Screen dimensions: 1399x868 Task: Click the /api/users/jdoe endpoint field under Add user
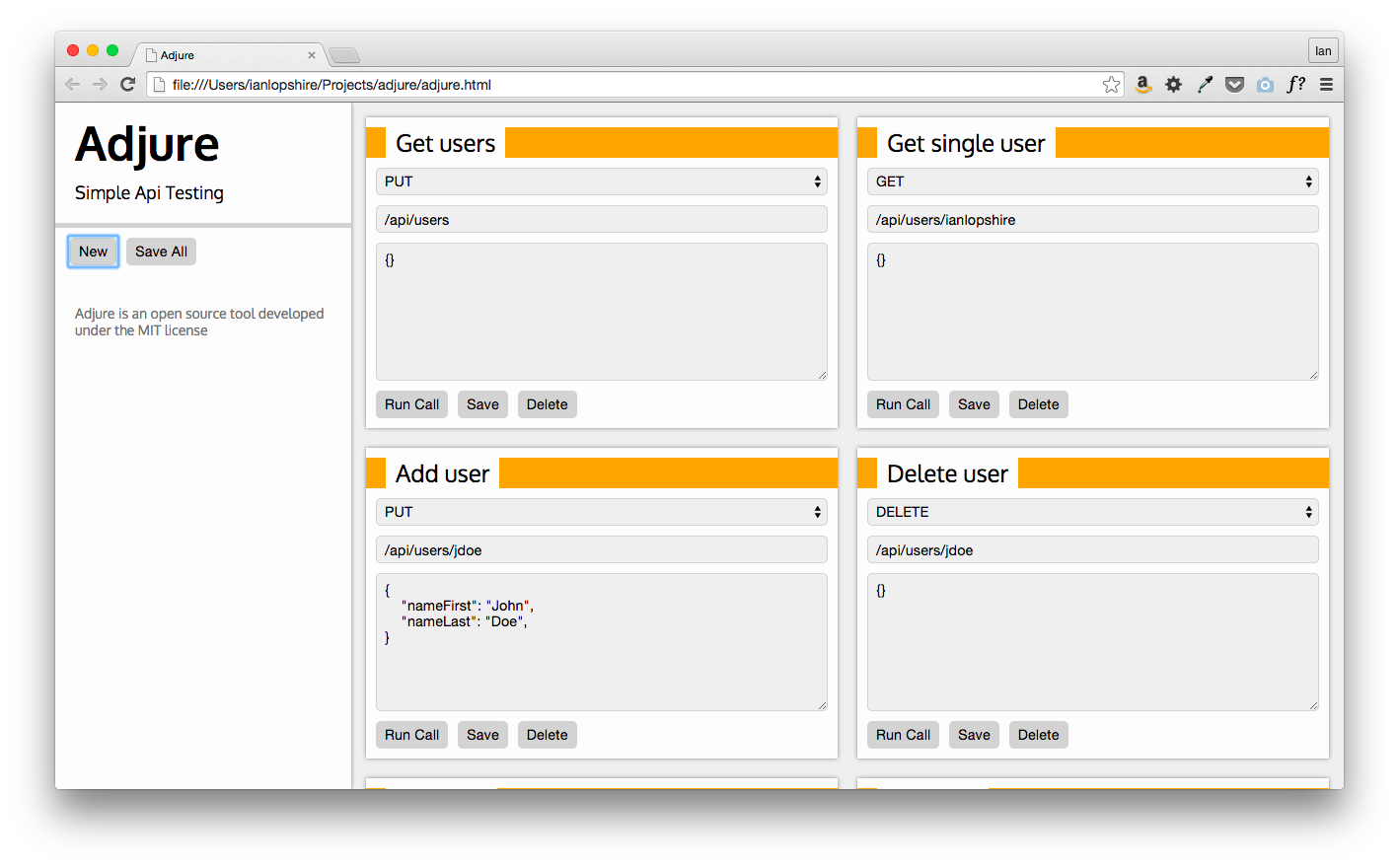point(601,549)
